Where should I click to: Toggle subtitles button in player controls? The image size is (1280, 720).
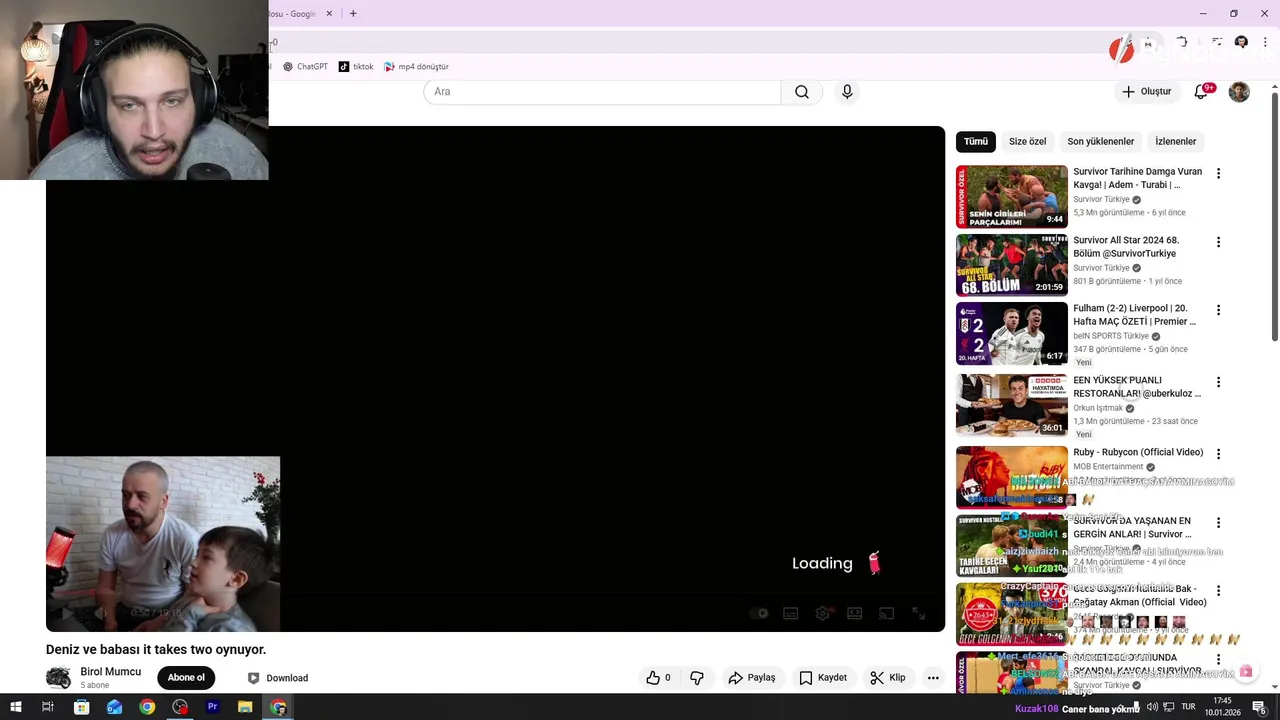point(790,613)
